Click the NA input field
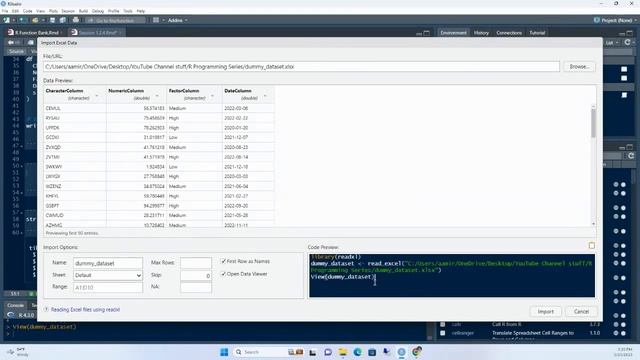The image size is (640, 360). point(196,287)
